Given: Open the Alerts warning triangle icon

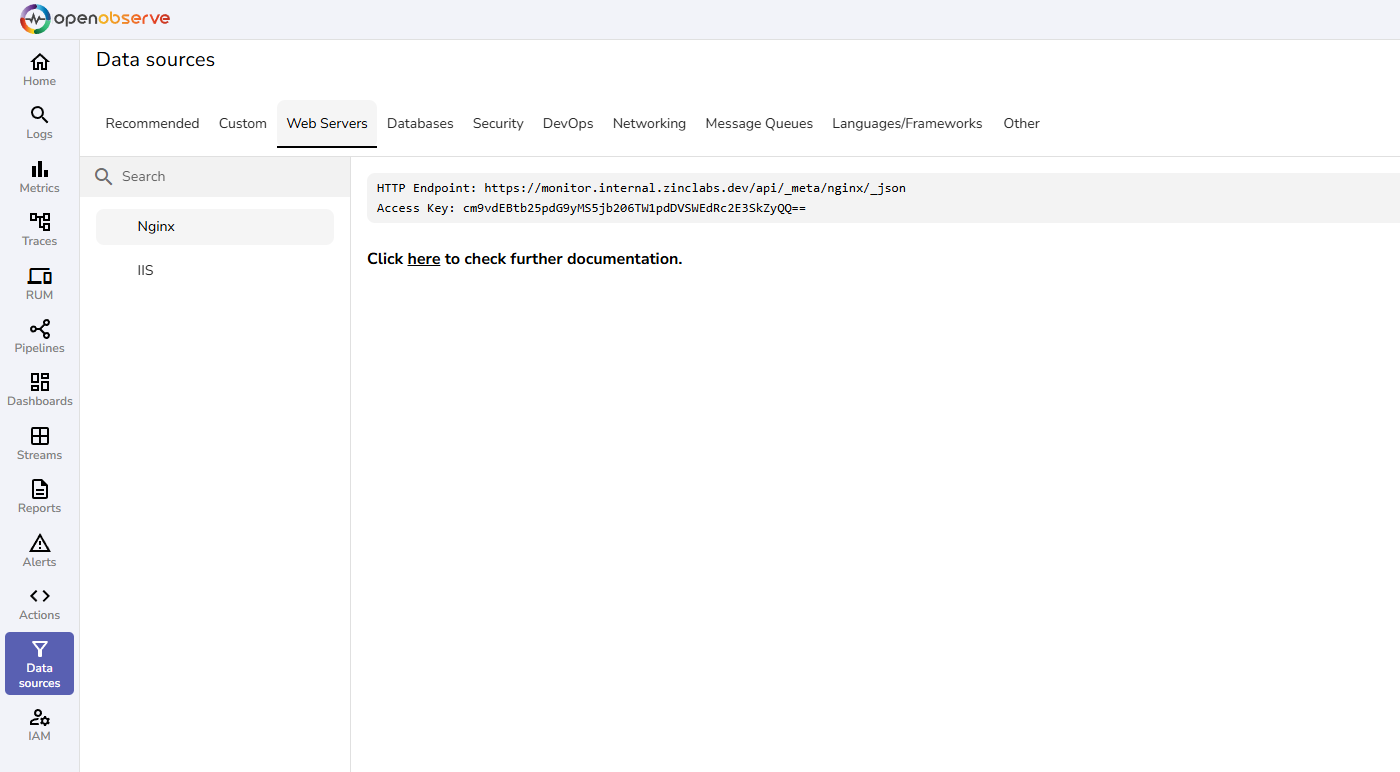Looking at the screenshot, I should (x=40, y=543).
